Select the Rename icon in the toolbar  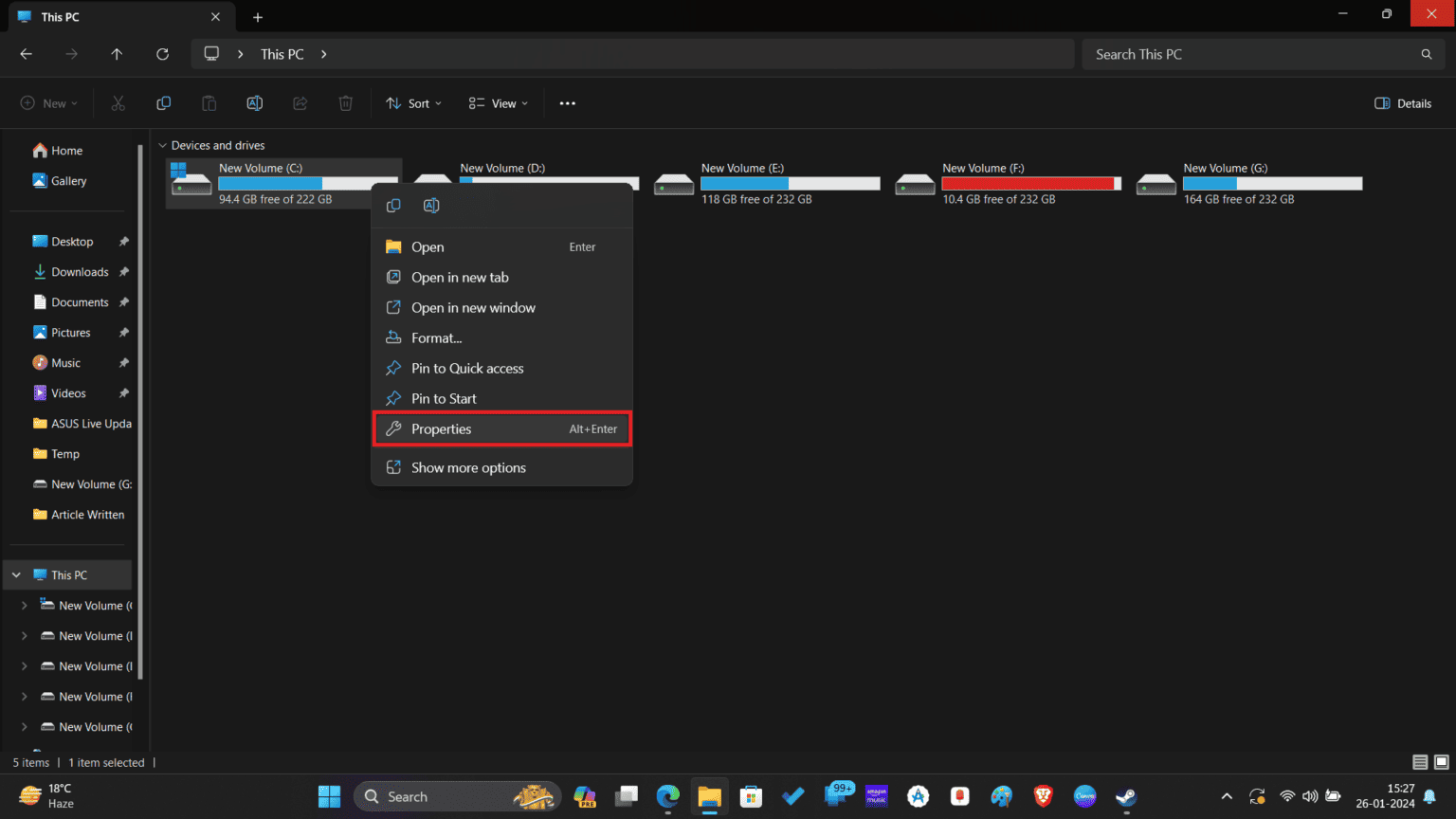254,102
